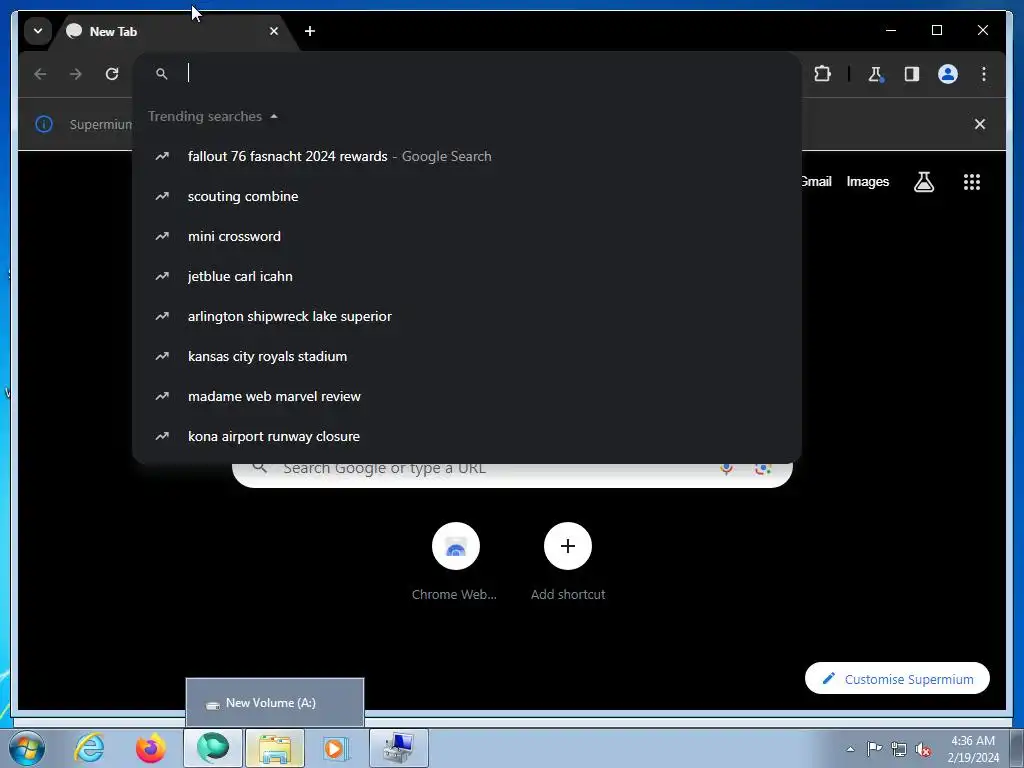Open Chrome Labs flask in toolbar
This screenshot has width=1024, height=768.
click(x=876, y=74)
